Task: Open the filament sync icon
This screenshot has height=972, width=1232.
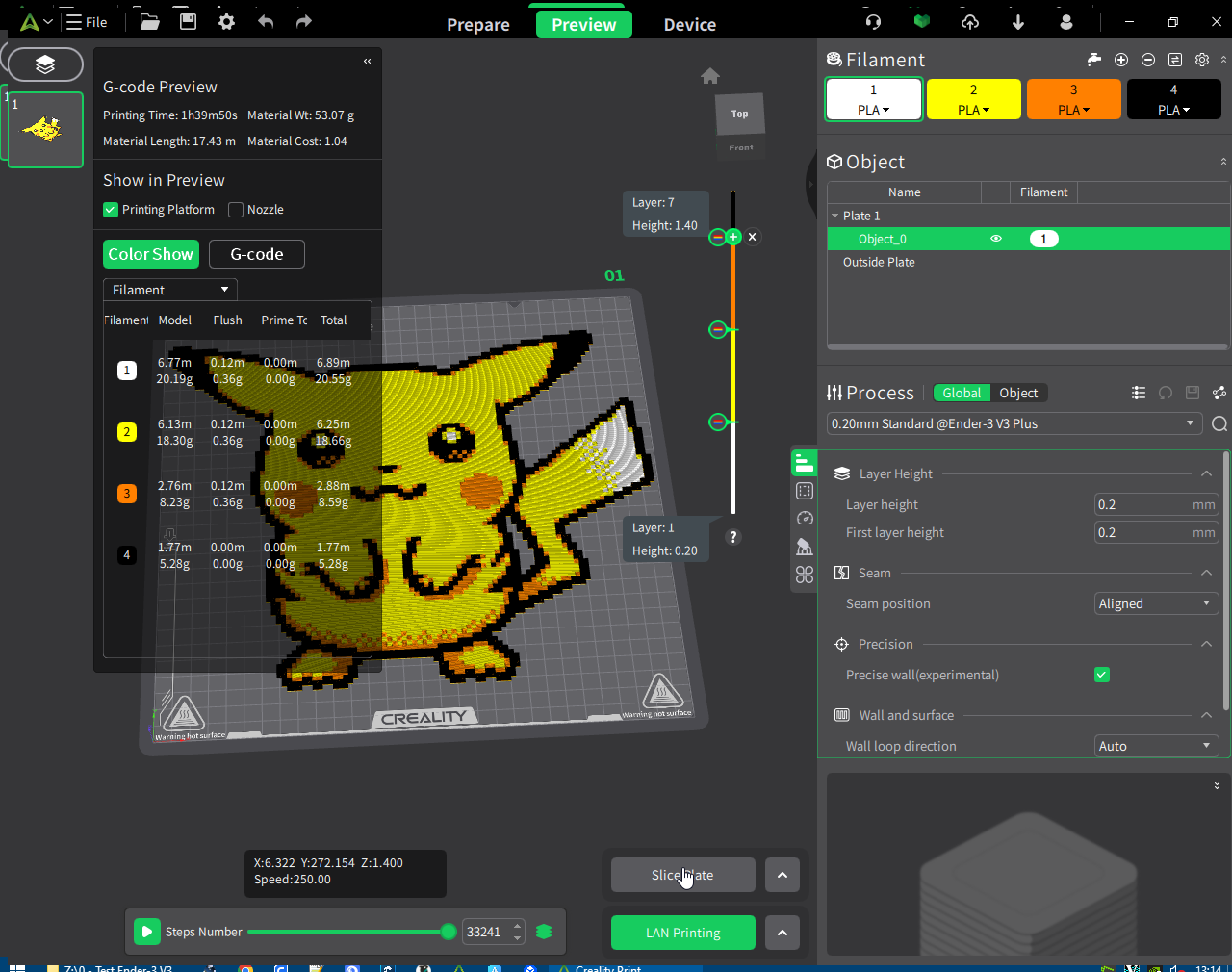Action: pyautogui.click(x=1175, y=60)
